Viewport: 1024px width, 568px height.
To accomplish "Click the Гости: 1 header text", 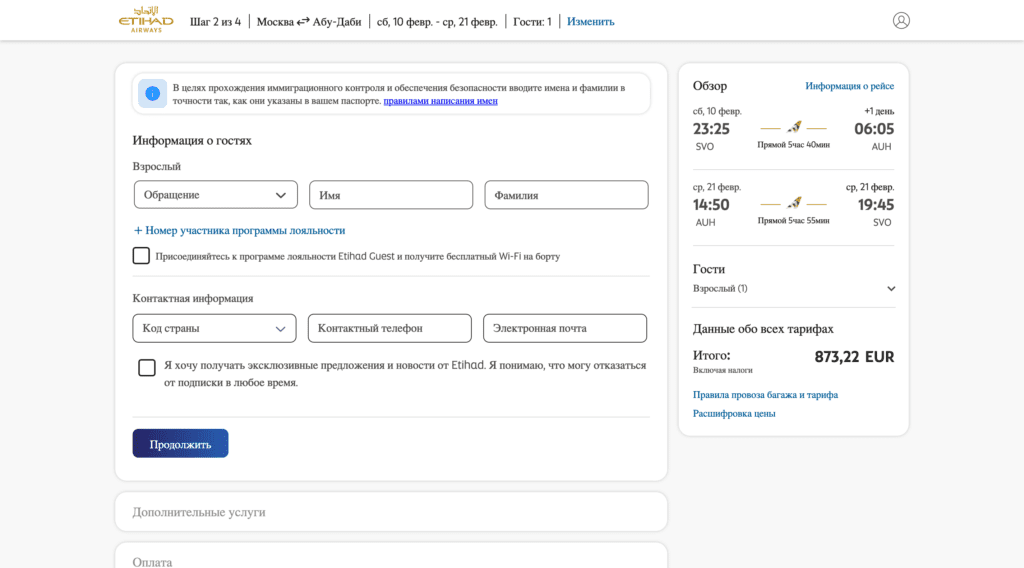I will [532, 22].
